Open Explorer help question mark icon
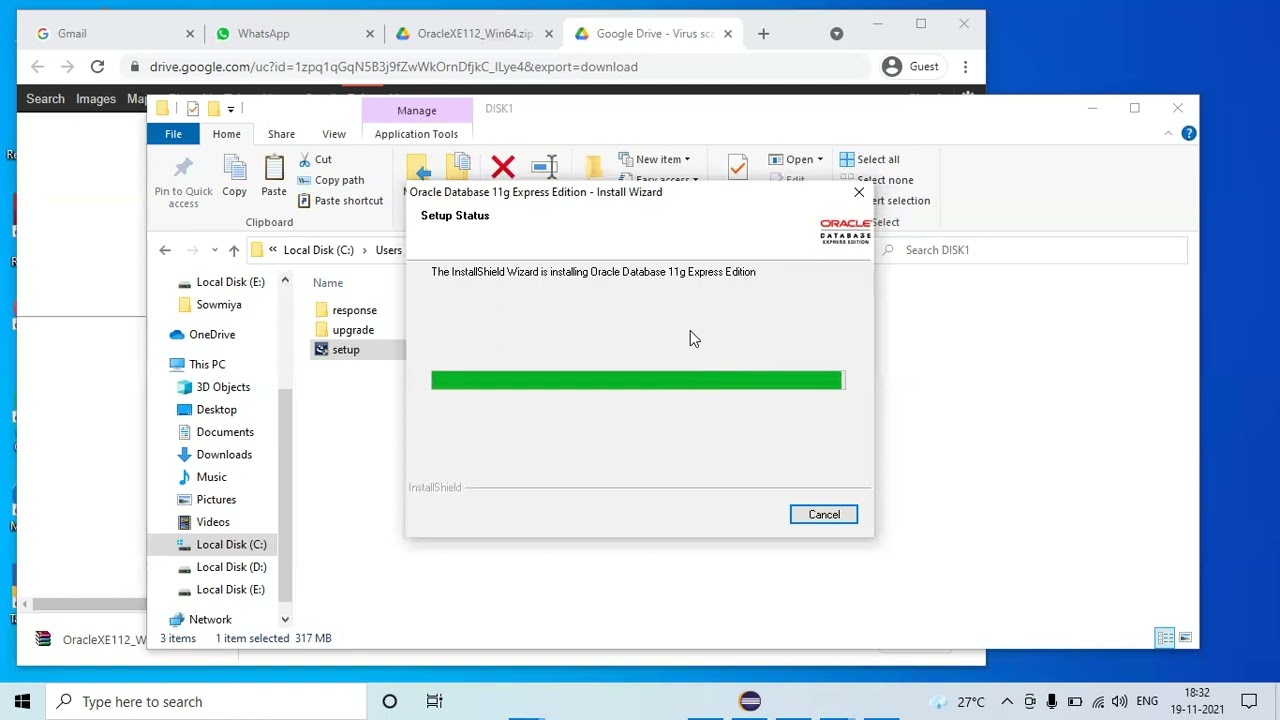The width and height of the screenshot is (1280, 720). 1188,133
